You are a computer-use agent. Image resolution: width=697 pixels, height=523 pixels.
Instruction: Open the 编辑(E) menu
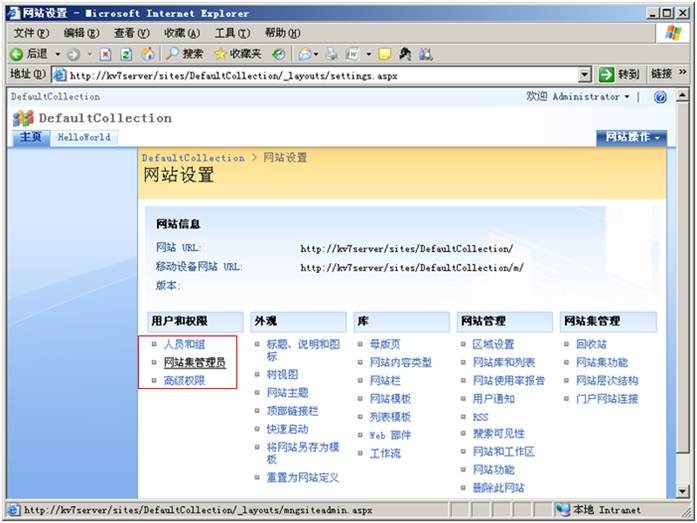[x=81, y=33]
